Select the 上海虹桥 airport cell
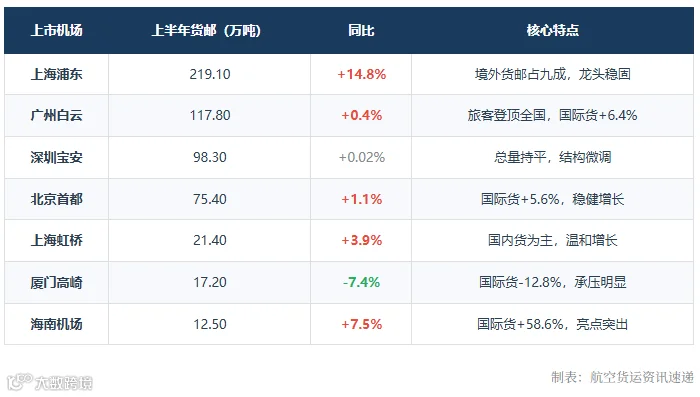 [57, 240]
